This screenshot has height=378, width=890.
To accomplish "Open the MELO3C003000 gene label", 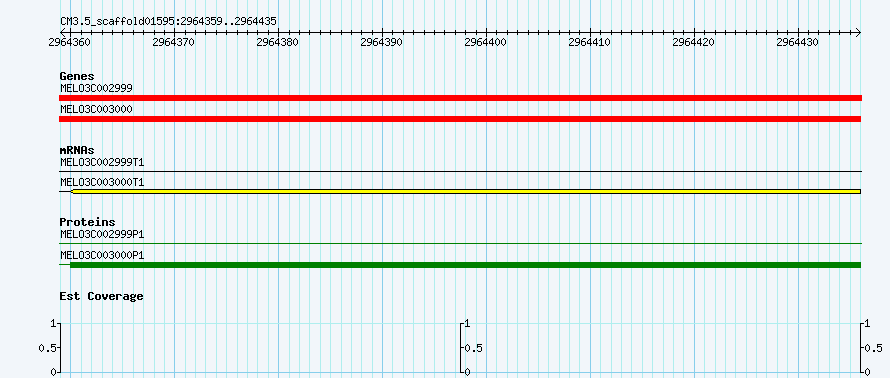I will click(x=96, y=108).
